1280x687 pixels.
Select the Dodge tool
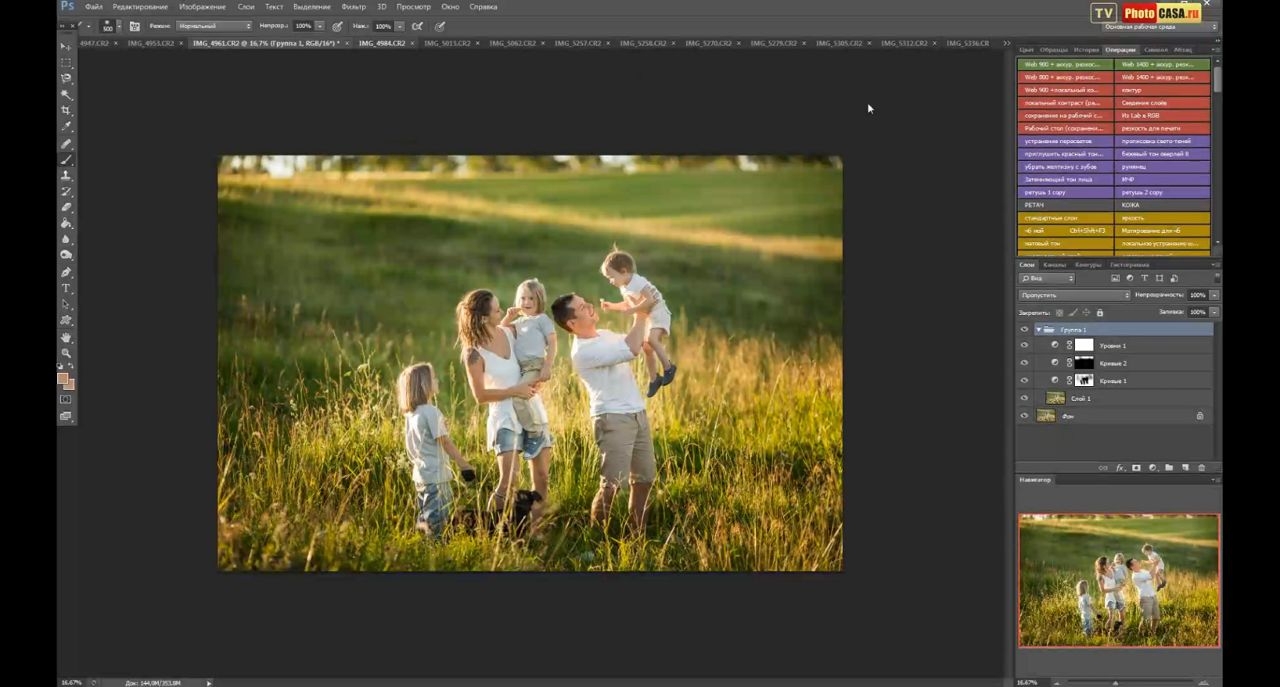pyautogui.click(x=66, y=255)
